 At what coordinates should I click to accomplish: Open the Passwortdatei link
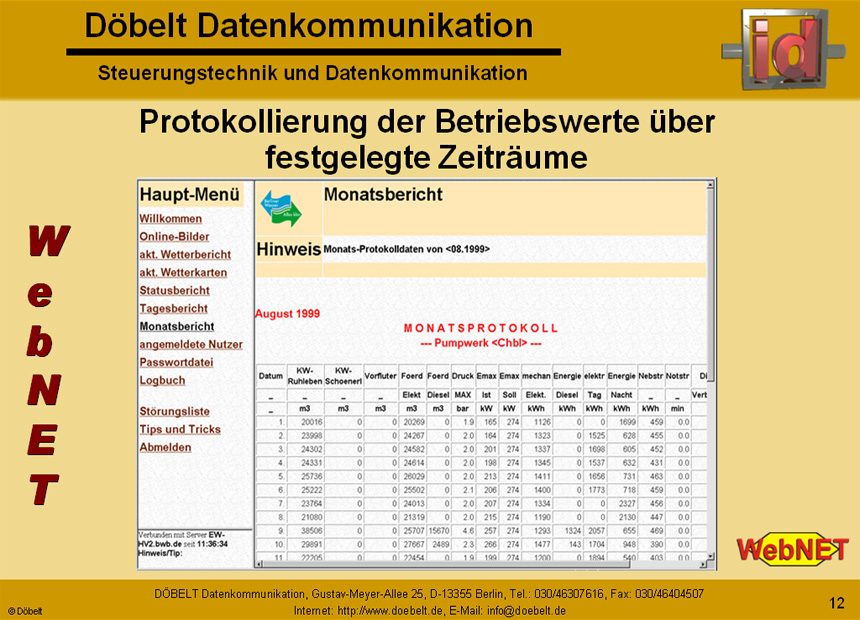[176, 362]
